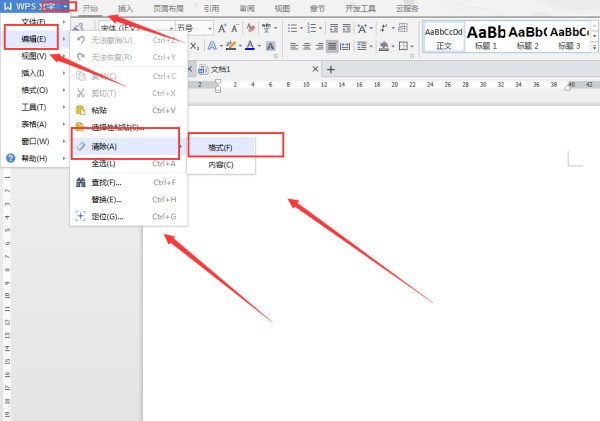The image size is (600, 421).
Task: Click the Paste clipboard icon in Edit menu
Action: pyautogui.click(x=81, y=110)
